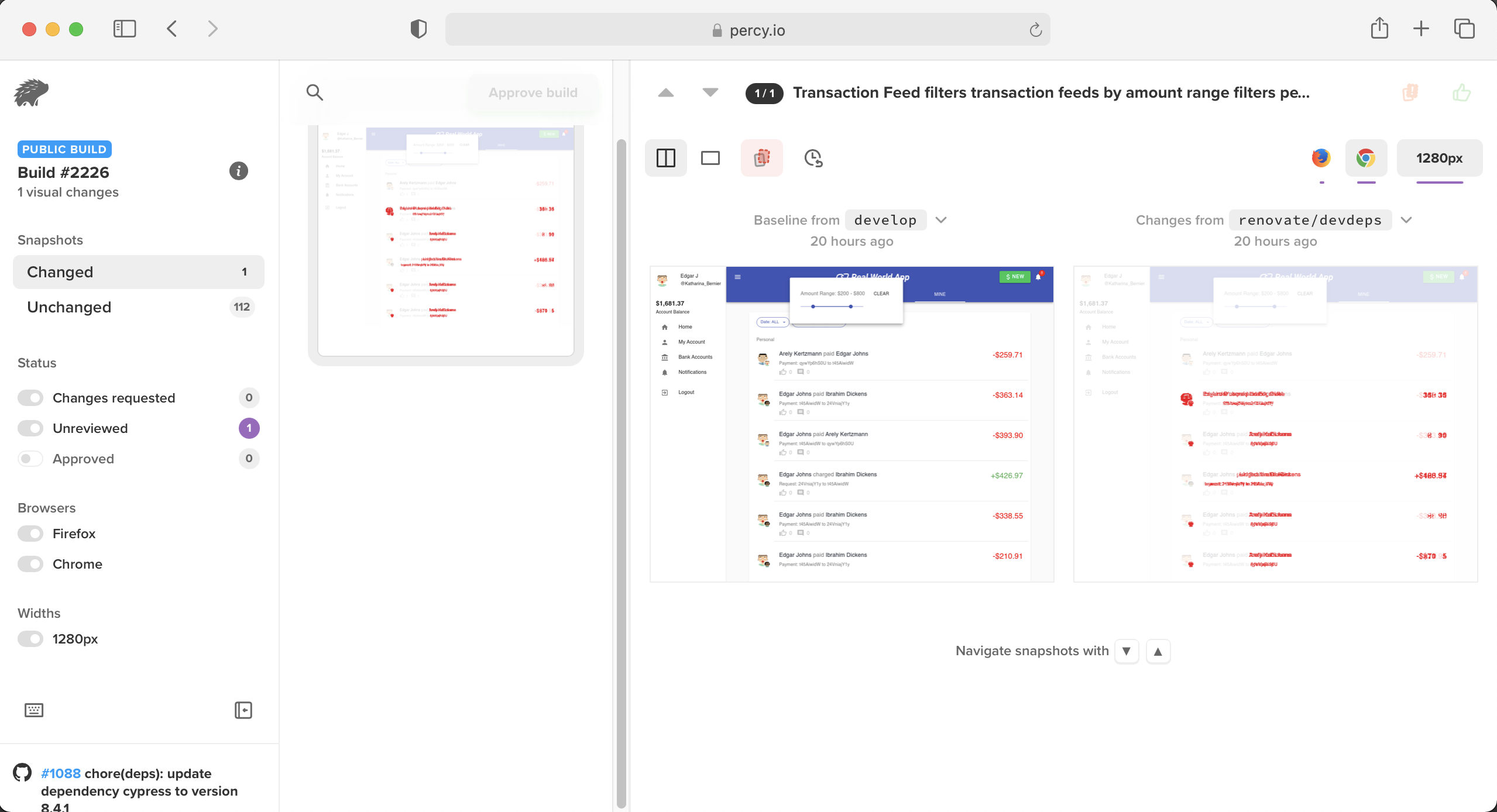1497x812 pixels.
Task: Select the Firefox browser icon
Action: tap(1321, 158)
